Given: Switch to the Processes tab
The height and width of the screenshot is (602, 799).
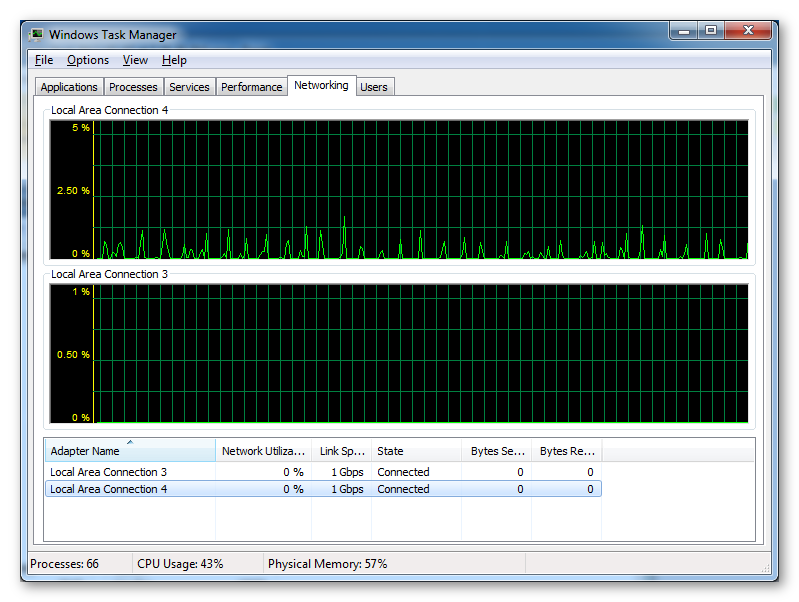Looking at the screenshot, I should pyautogui.click(x=133, y=87).
